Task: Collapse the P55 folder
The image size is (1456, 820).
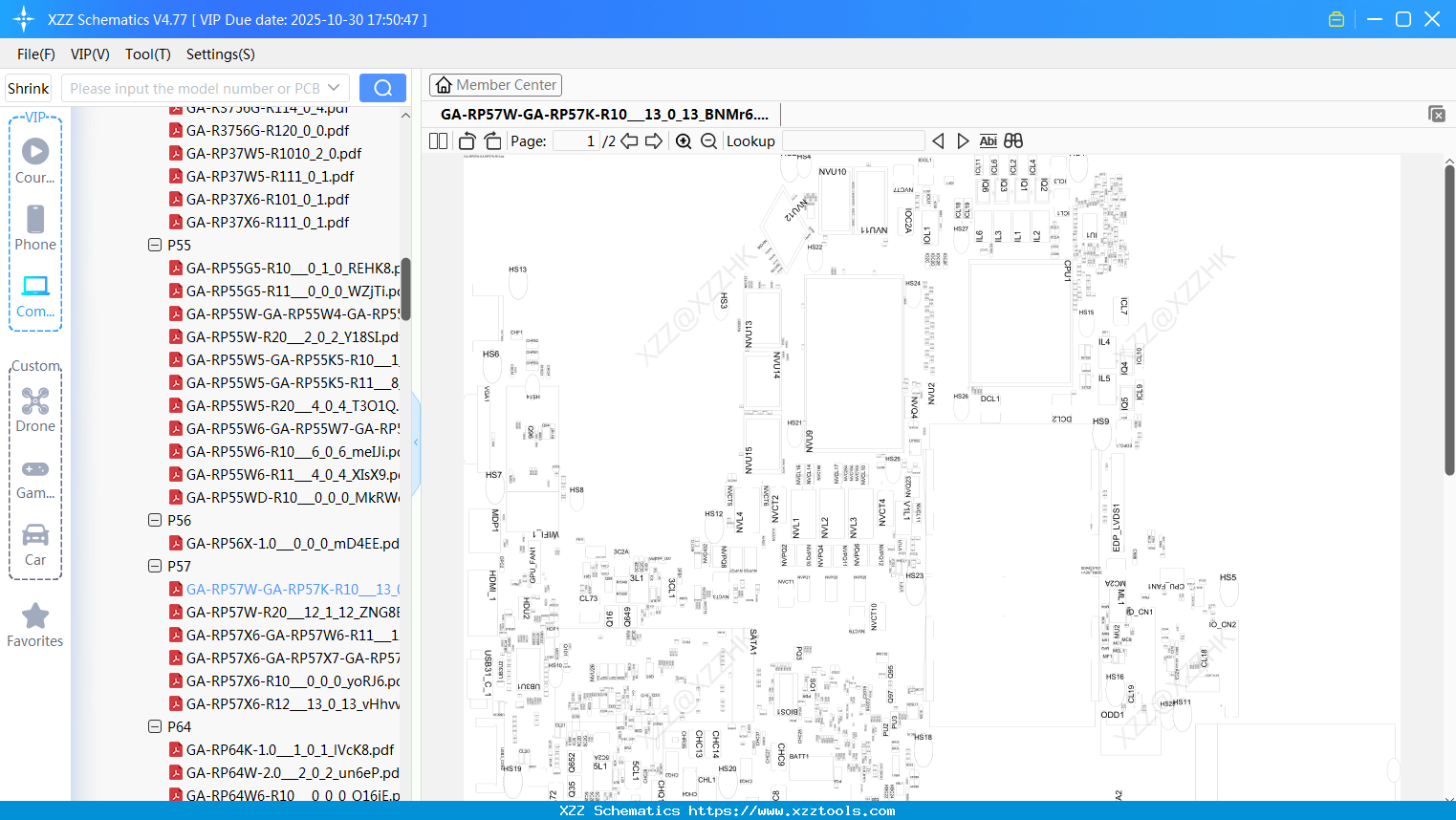Action: click(155, 245)
